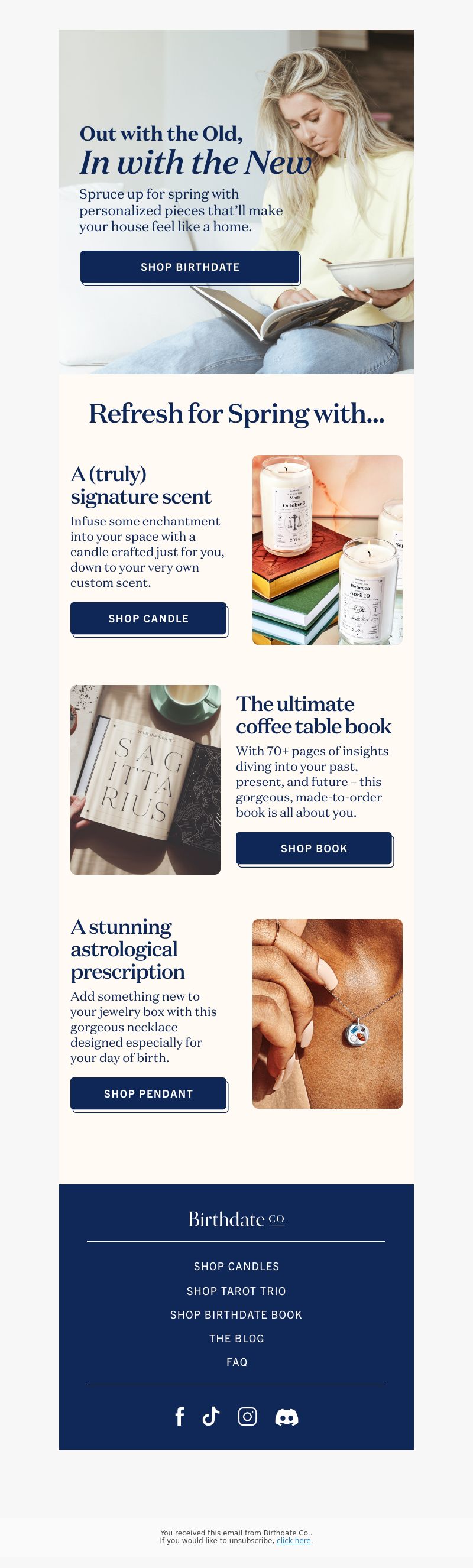Viewport: 473px width, 1568px height.
Task: Open the SHOP CANDLES footer link
Action: click(236, 1266)
